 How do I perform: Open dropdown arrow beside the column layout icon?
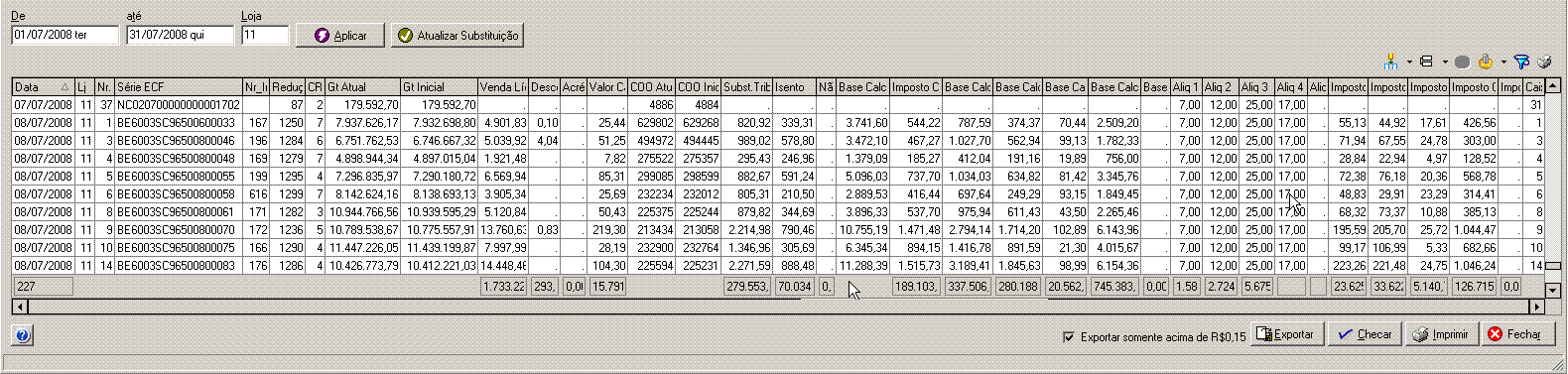(1445, 62)
